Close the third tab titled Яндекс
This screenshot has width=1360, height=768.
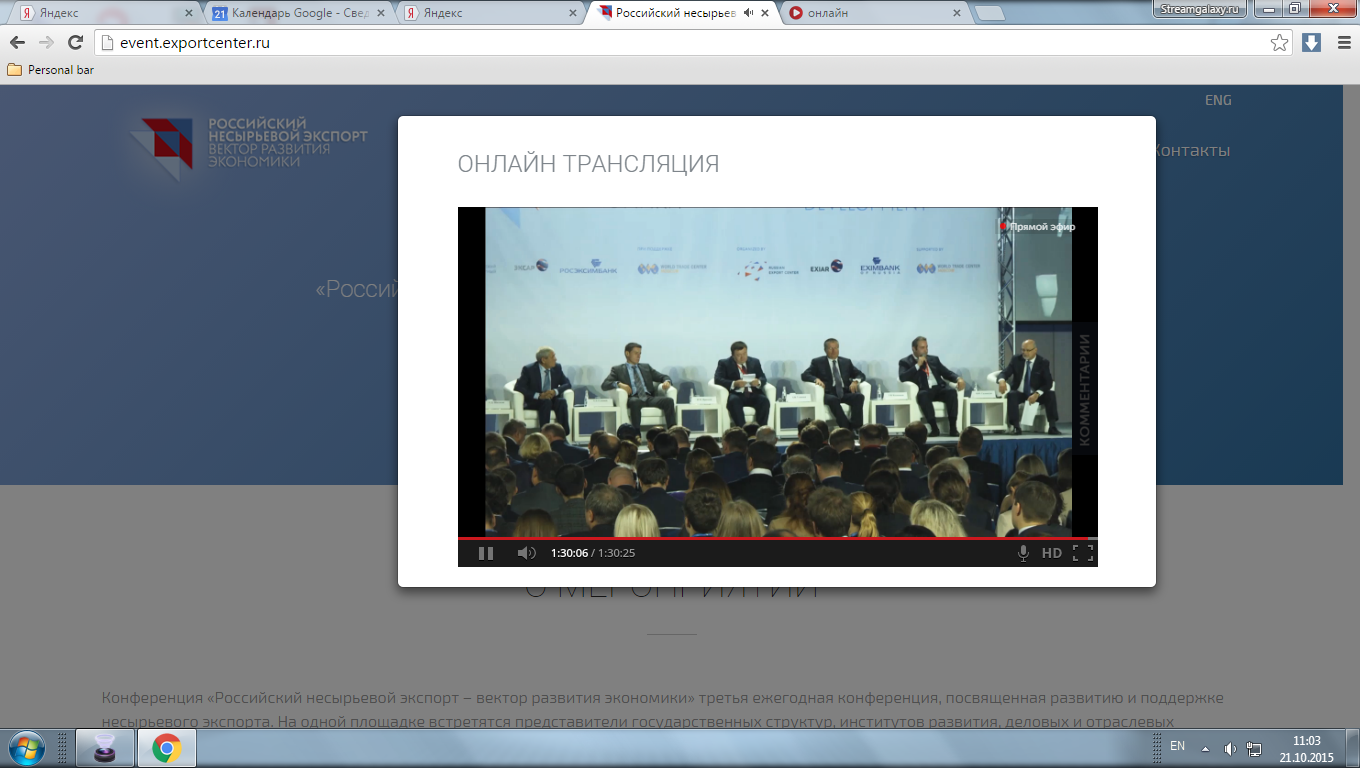572,13
